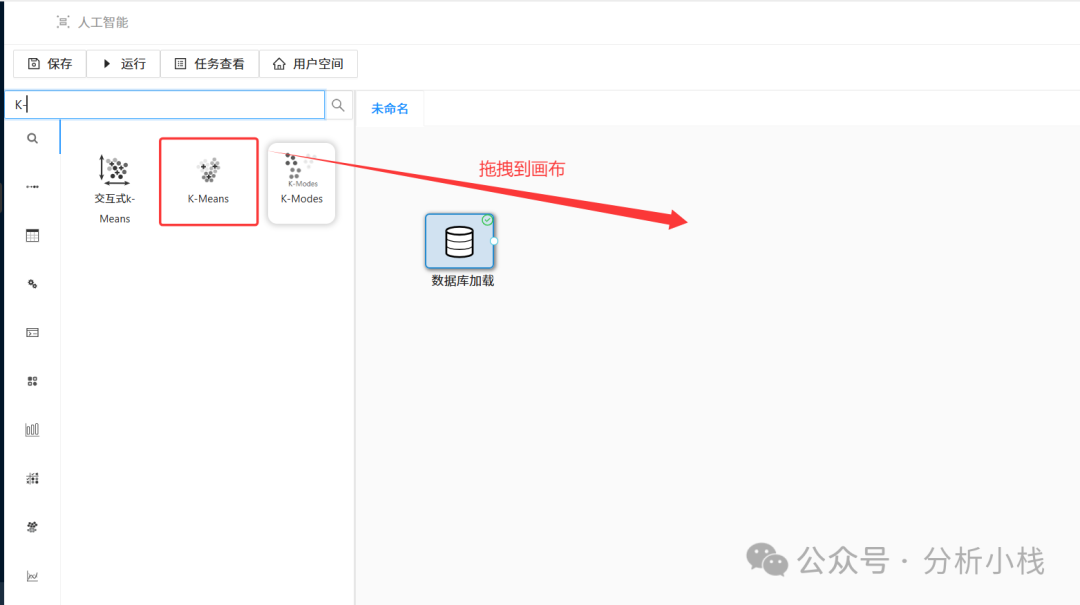Click the icon left of 人工智能
The width and height of the screenshot is (1080, 605).
[63, 22]
